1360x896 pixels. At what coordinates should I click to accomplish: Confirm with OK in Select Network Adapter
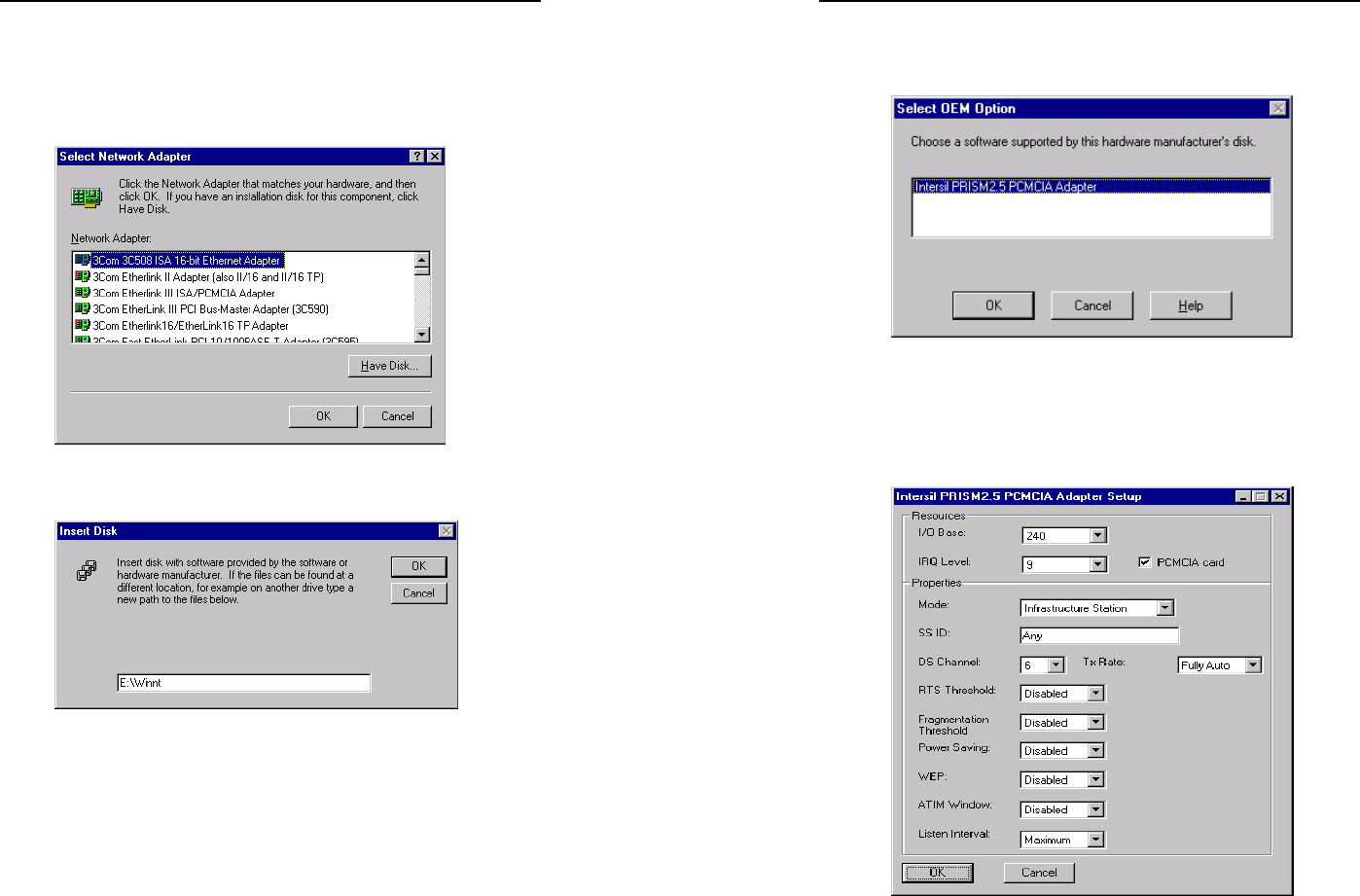click(323, 416)
